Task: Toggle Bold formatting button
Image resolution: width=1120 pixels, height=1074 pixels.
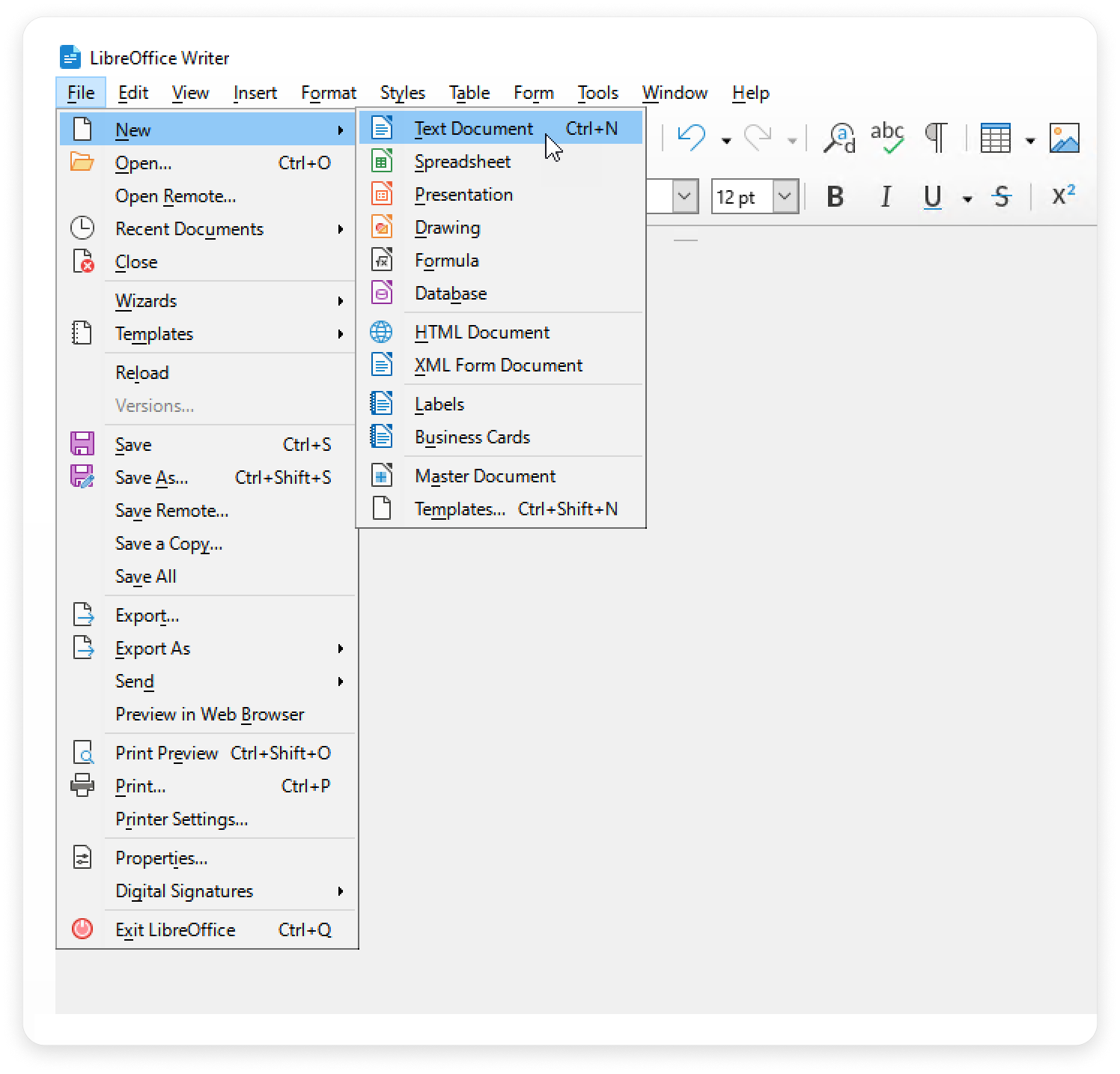Action: (x=836, y=197)
